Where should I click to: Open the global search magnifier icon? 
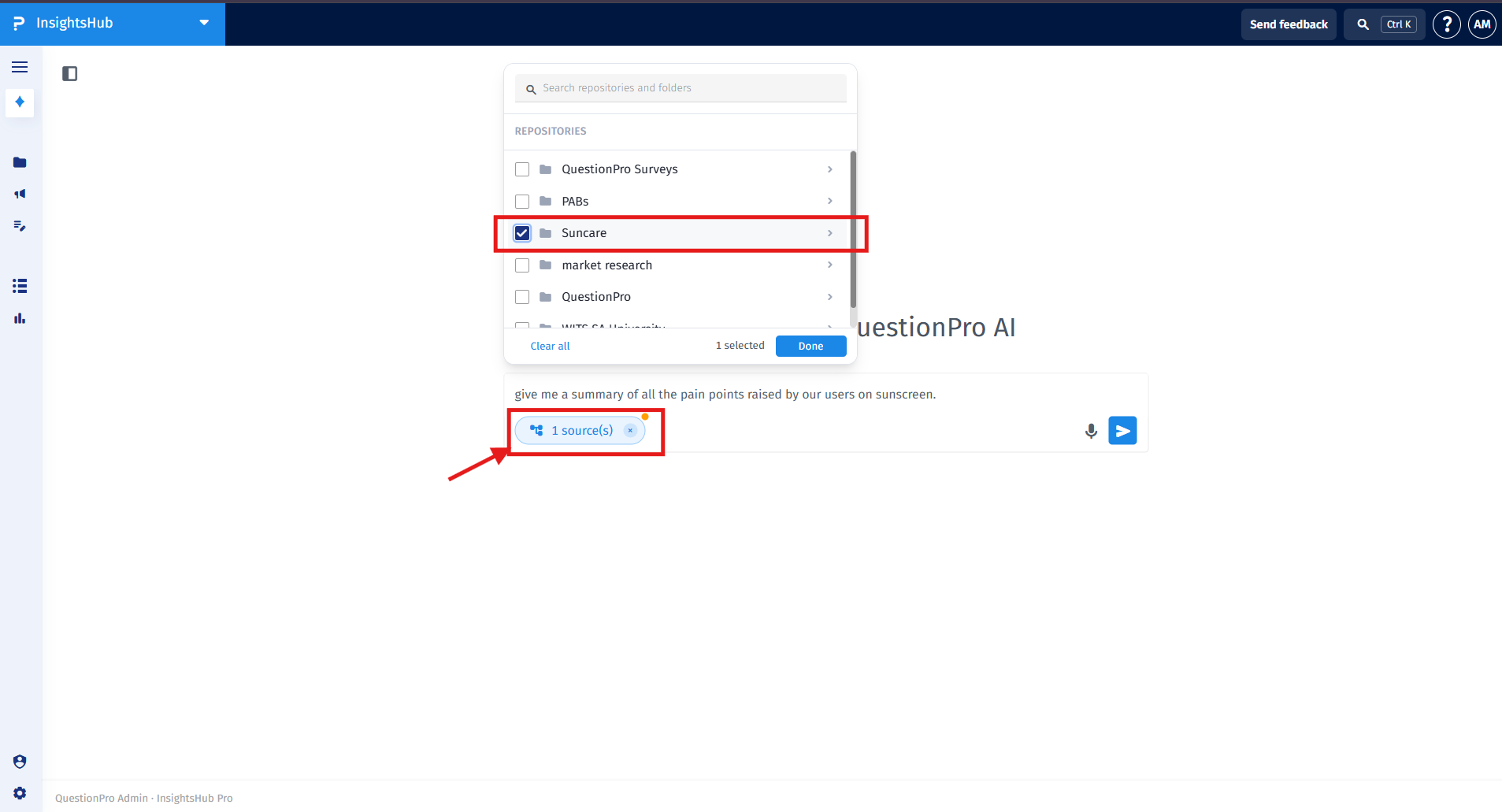[x=1363, y=24]
